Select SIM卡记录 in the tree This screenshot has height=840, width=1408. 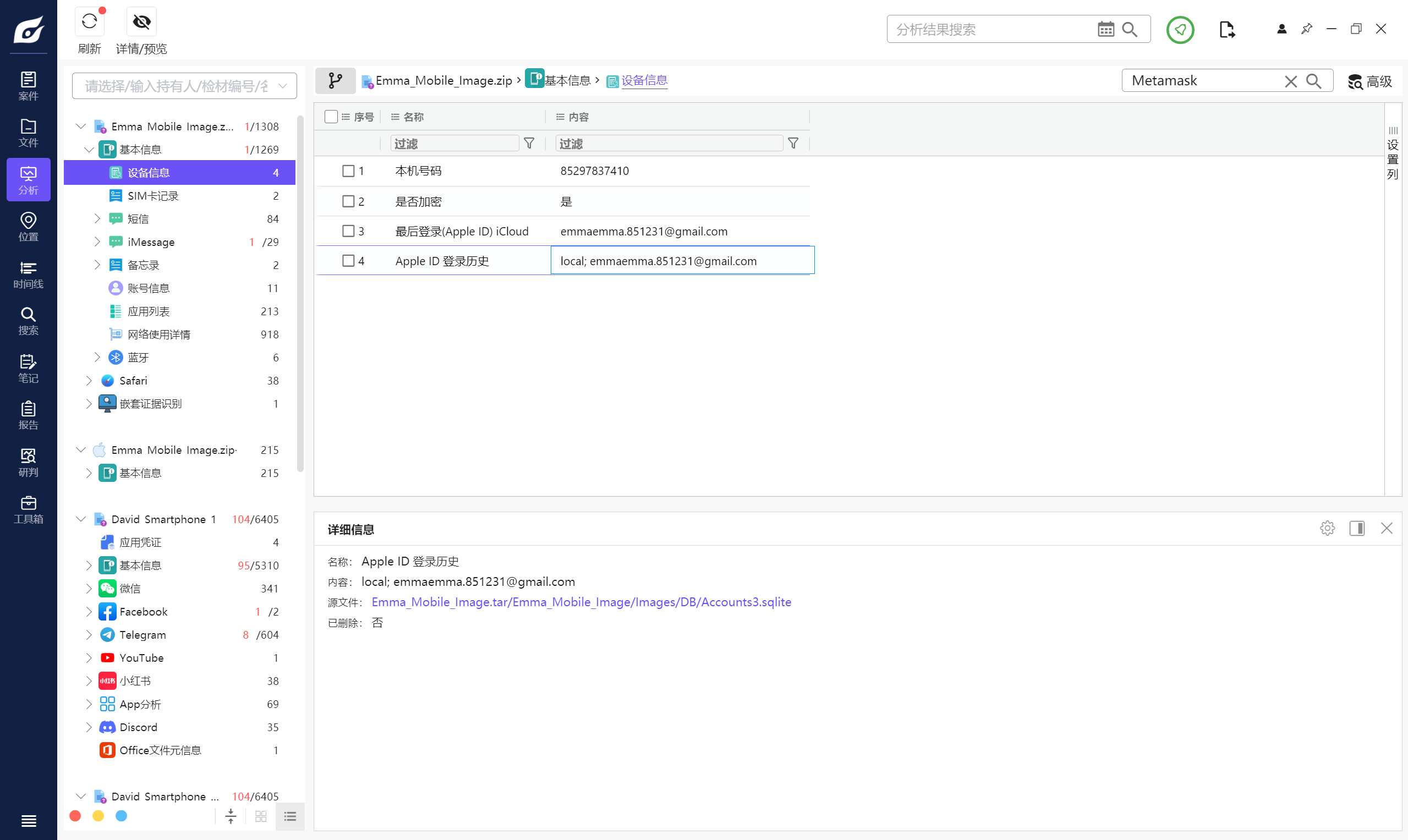click(x=153, y=196)
